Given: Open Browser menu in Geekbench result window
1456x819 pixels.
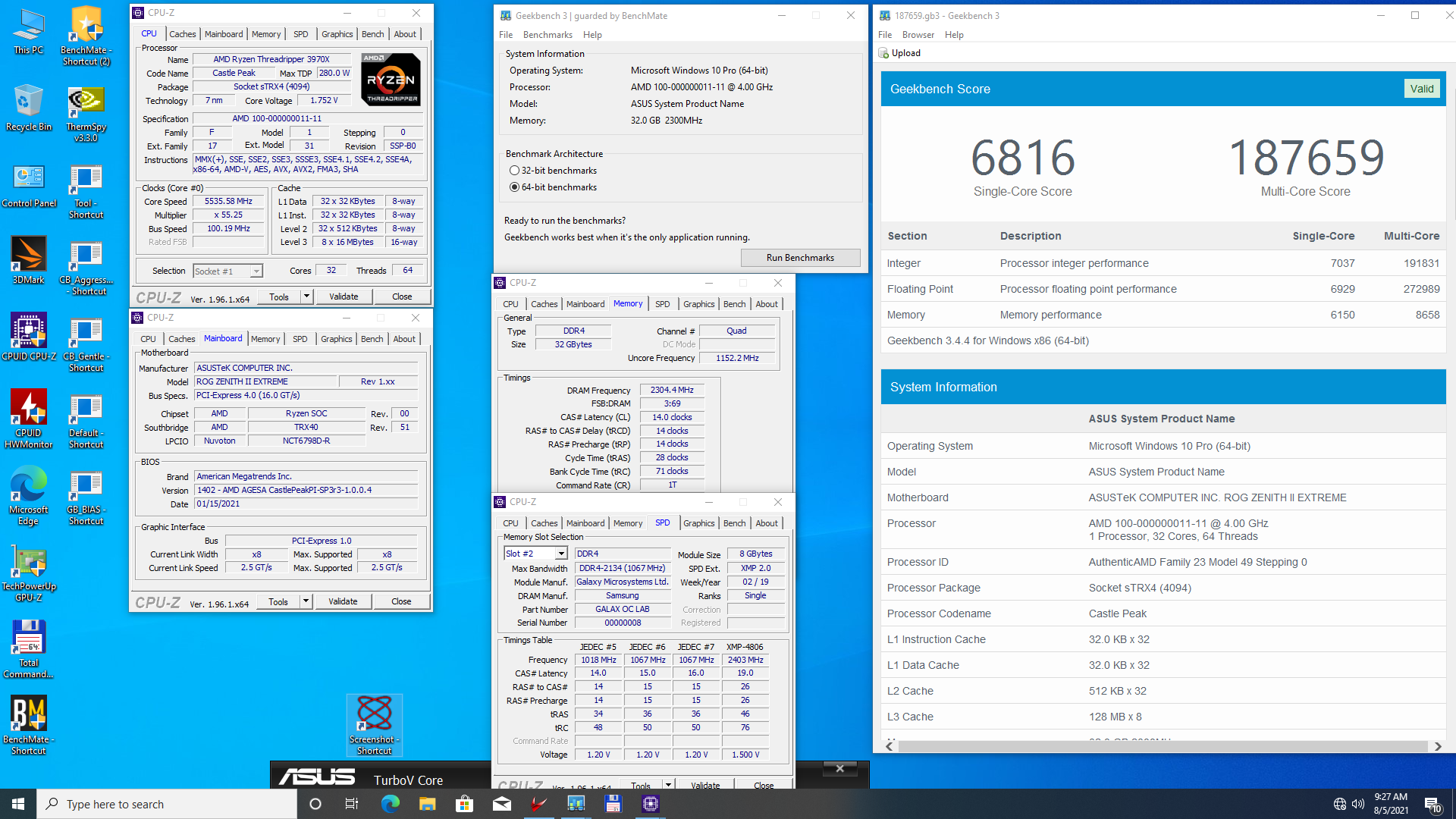Looking at the screenshot, I should click(x=918, y=35).
